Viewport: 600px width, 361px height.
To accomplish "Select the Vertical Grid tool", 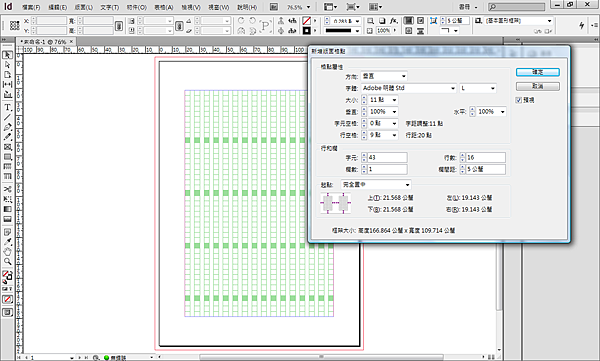I will tap(7, 176).
